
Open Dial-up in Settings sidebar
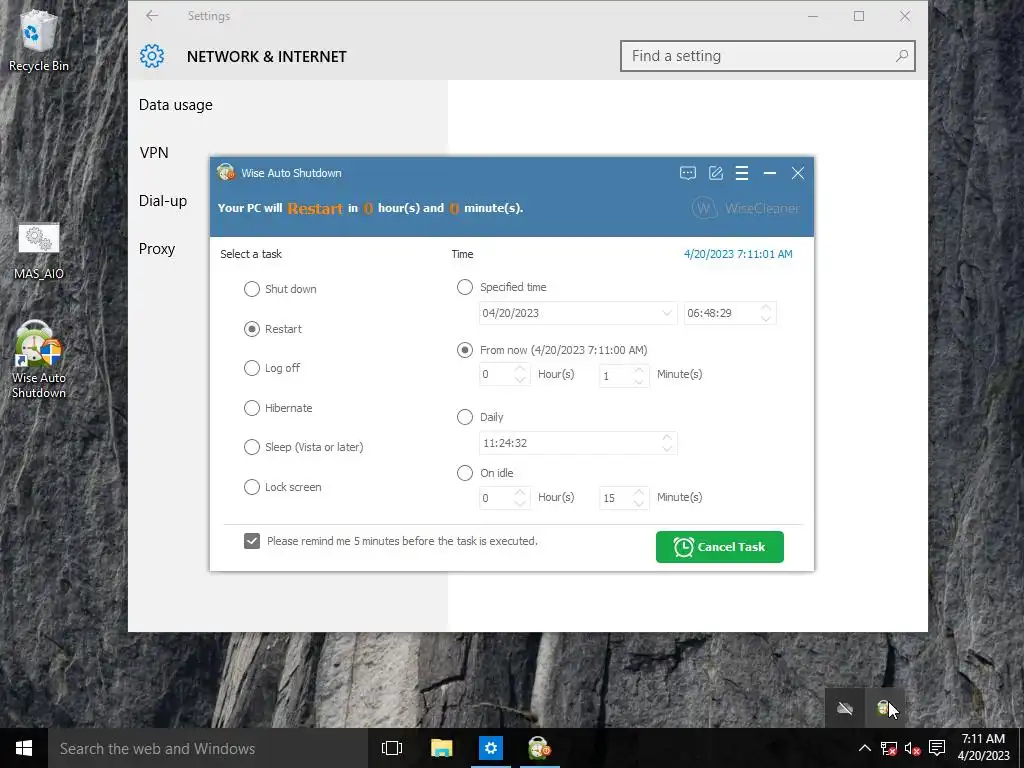pyautogui.click(x=163, y=201)
